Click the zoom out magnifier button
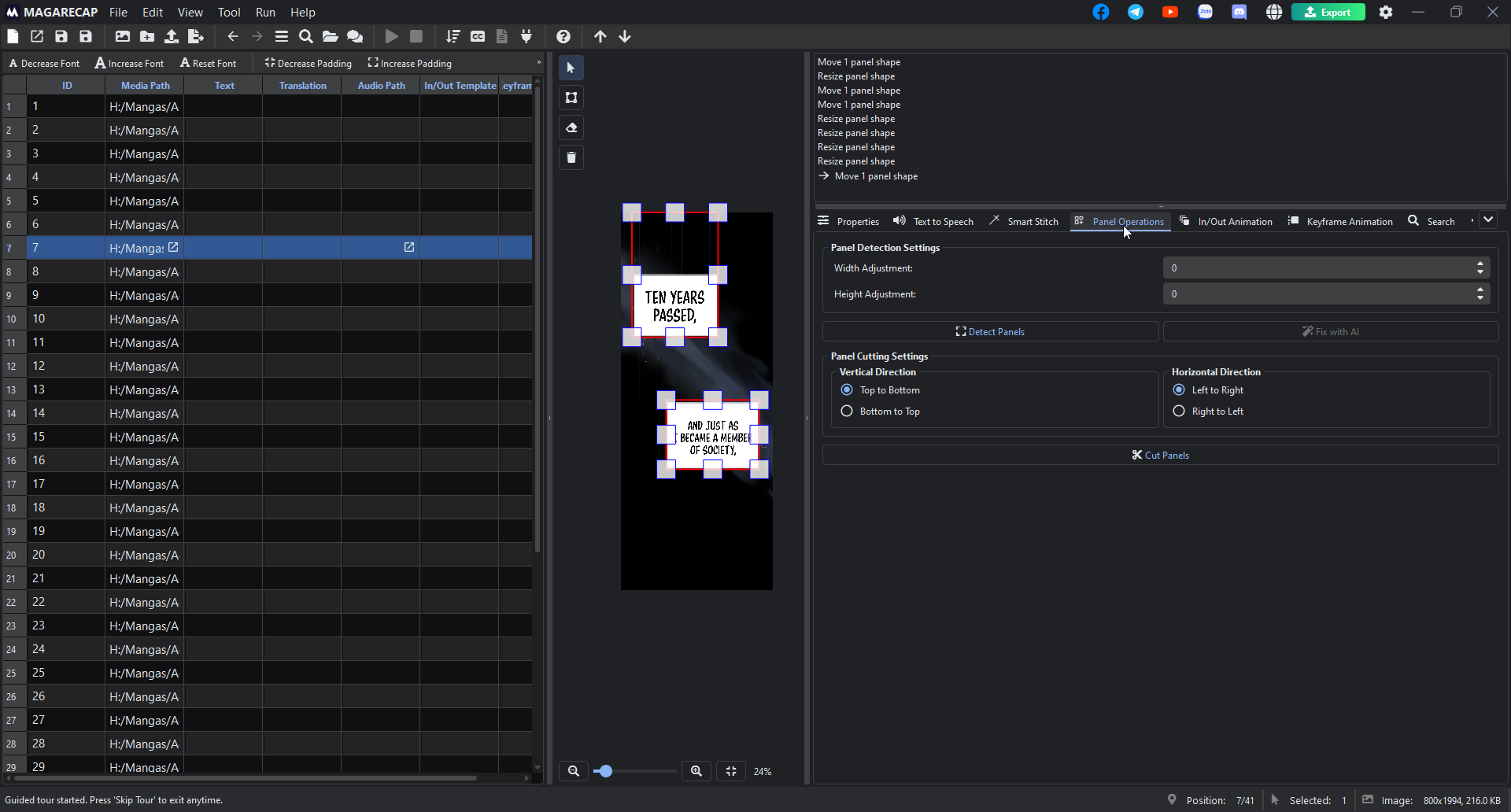 pos(574,771)
